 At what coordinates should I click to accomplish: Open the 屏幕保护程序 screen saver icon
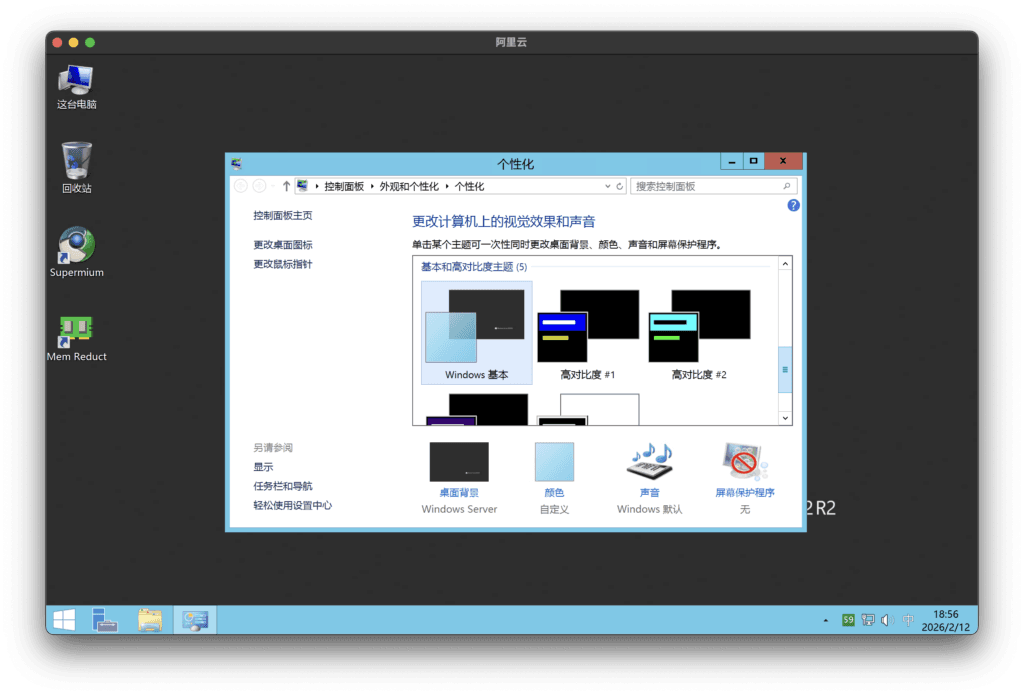pos(744,465)
